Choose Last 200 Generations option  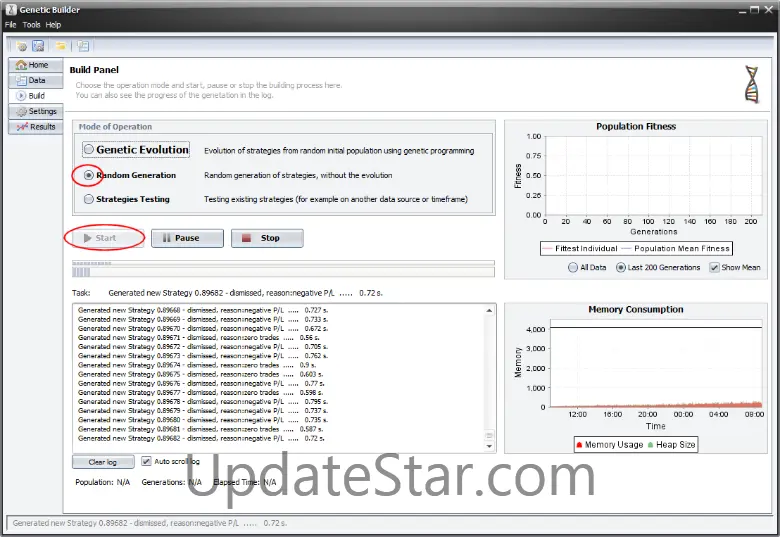point(658,268)
